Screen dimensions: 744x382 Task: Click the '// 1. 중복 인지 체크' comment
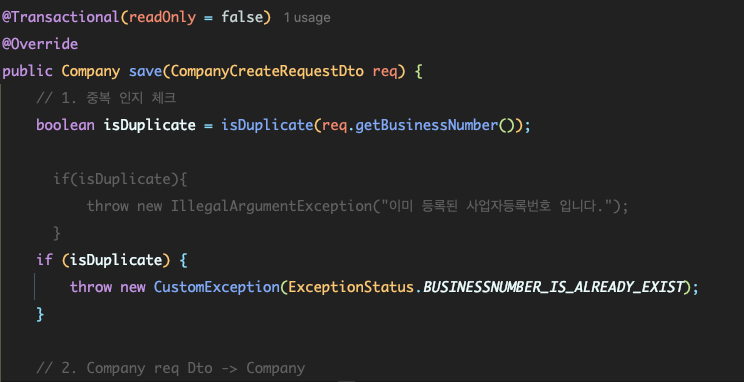click(x=106, y=98)
